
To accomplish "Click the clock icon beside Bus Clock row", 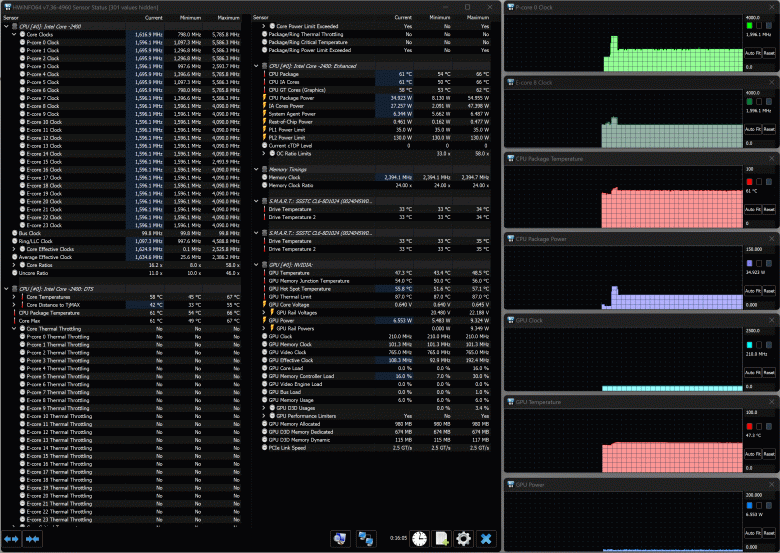I will pos(14,233).
